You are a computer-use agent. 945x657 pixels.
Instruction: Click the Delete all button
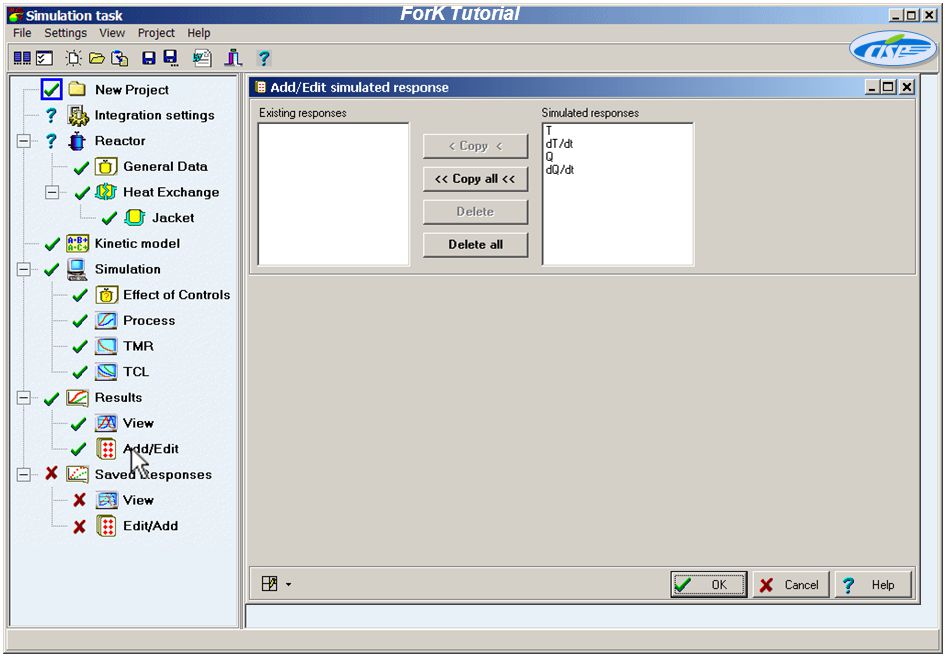(x=476, y=245)
